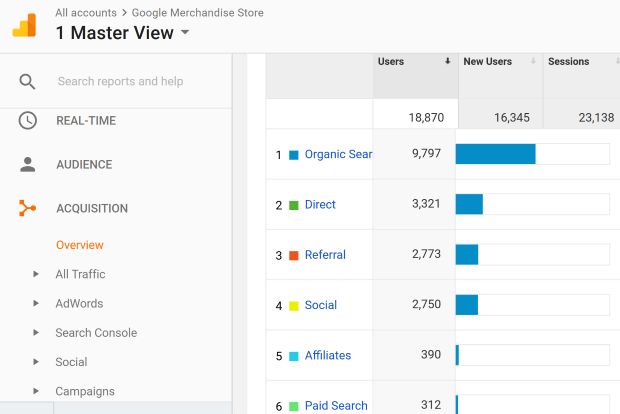Viewport: 620px width, 414px height.
Task: Open the AUDIENCE reports menu
Action: pyautogui.click(x=84, y=164)
